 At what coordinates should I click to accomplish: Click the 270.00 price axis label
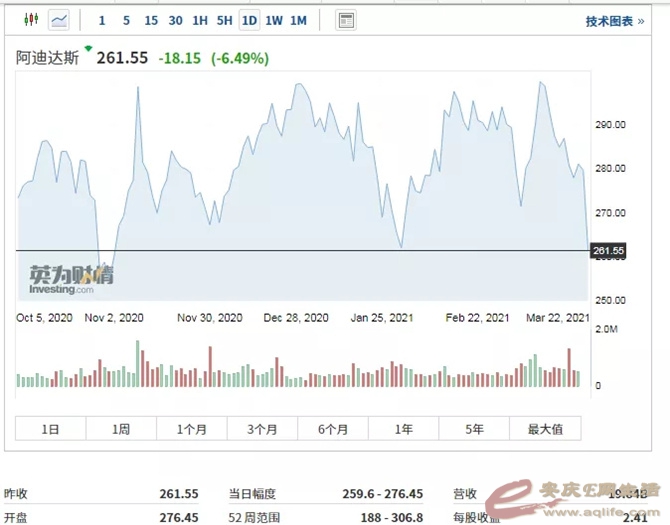[610, 213]
